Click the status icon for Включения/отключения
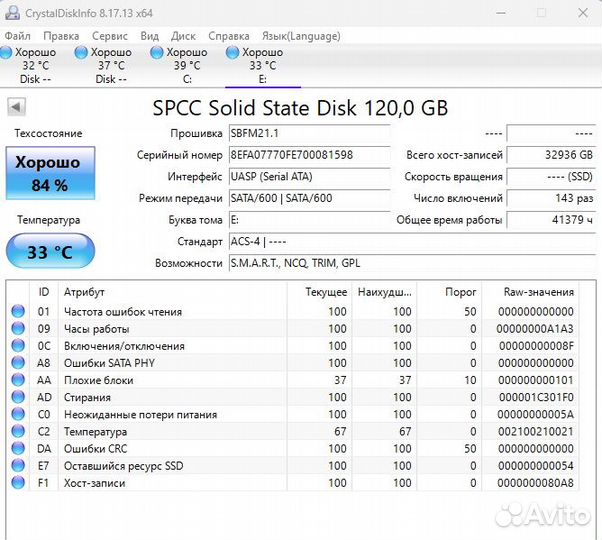This screenshot has height=540, width=602. click(x=18, y=345)
